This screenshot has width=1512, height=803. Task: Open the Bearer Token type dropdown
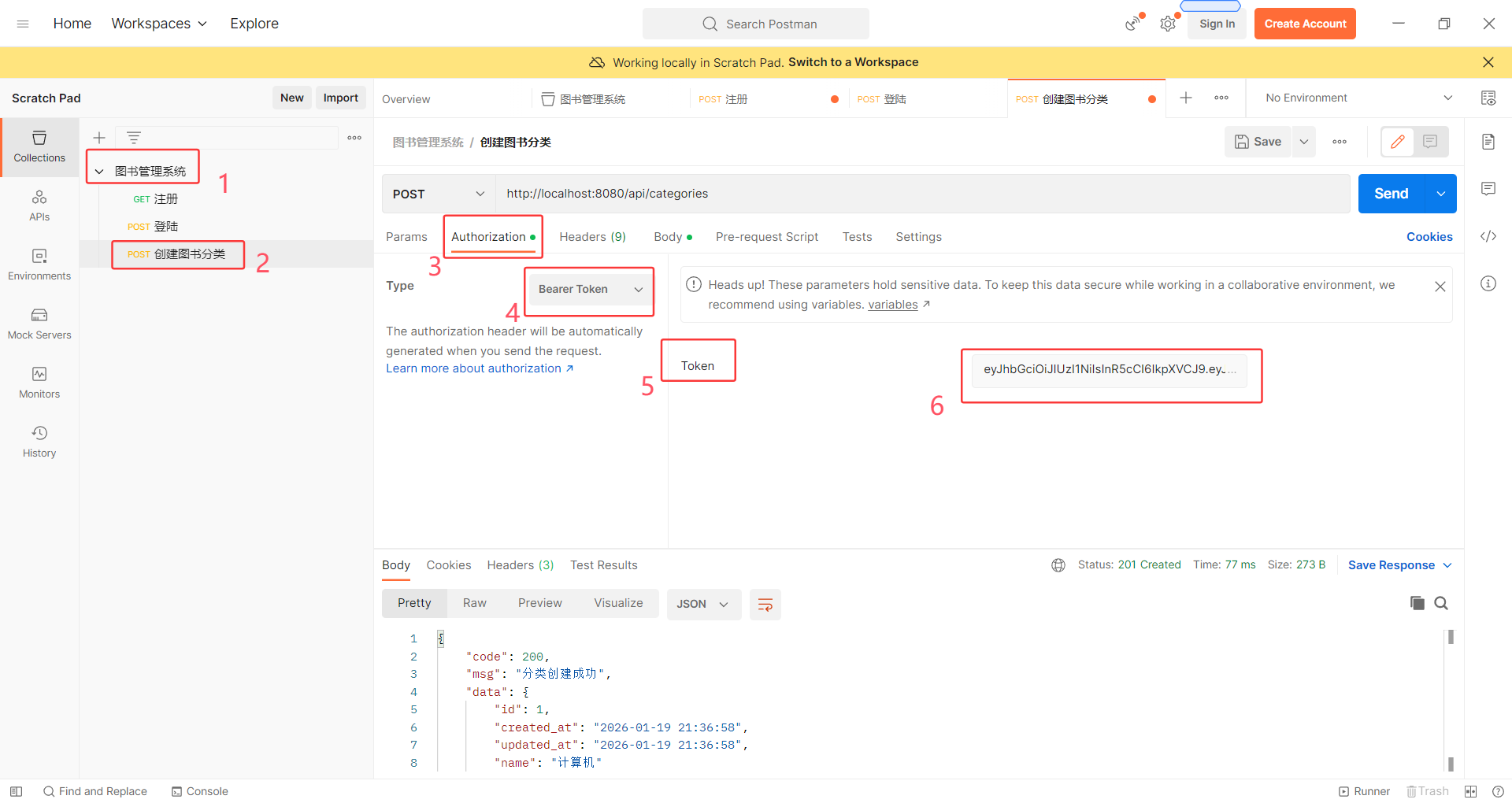click(x=590, y=289)
